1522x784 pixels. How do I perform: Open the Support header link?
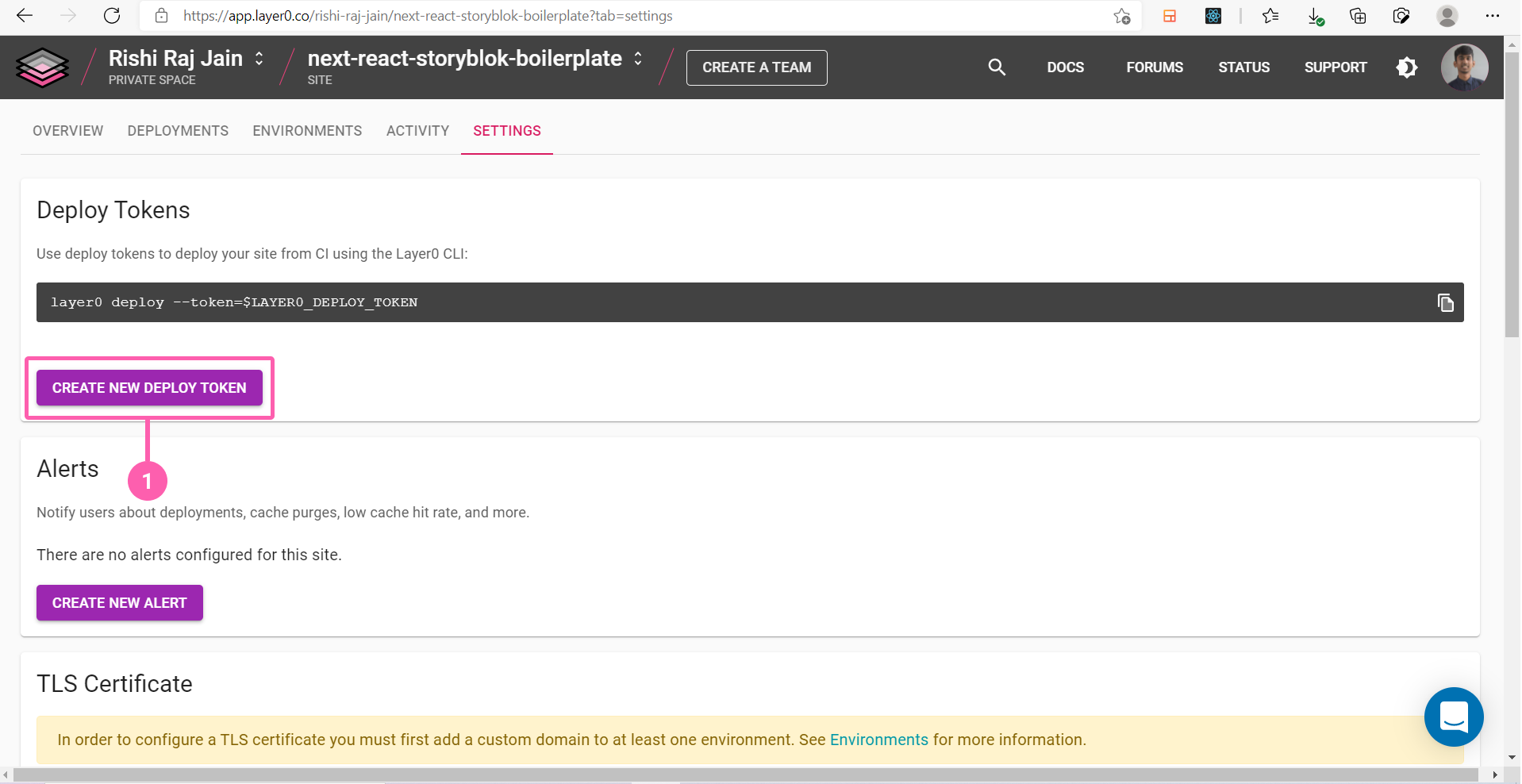(1336, 67)
